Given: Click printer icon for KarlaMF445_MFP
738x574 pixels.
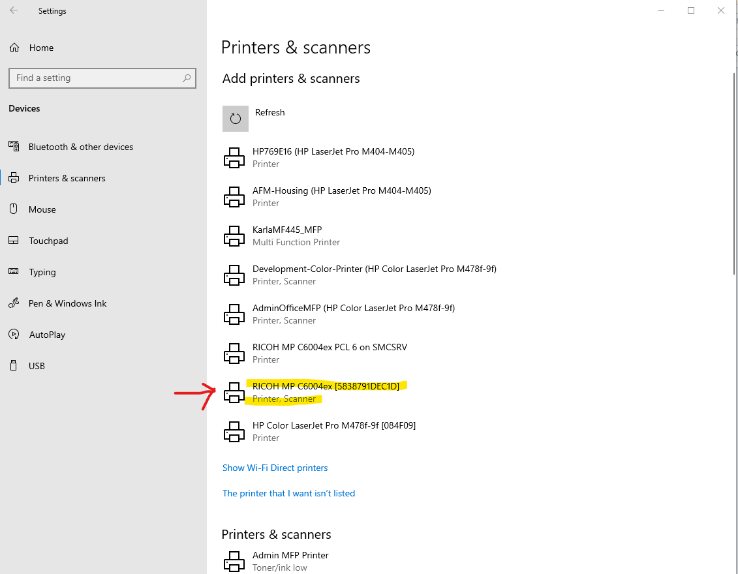Looking at the screenshot, I should coord(234,236).
